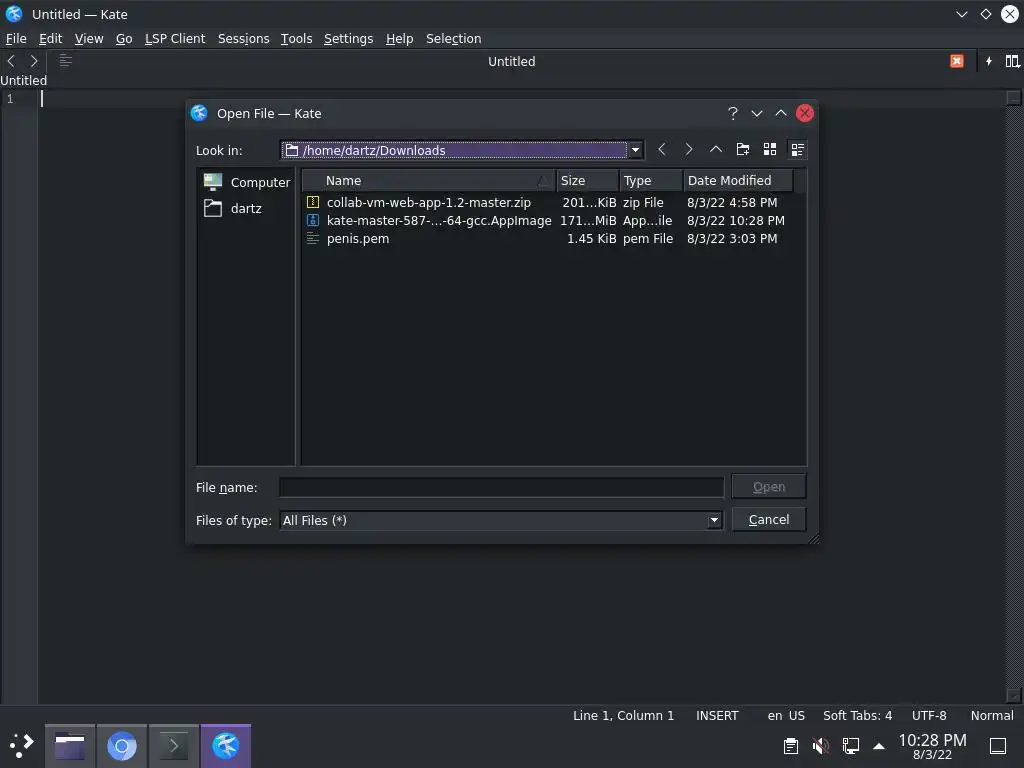Open the File menu

16,39
